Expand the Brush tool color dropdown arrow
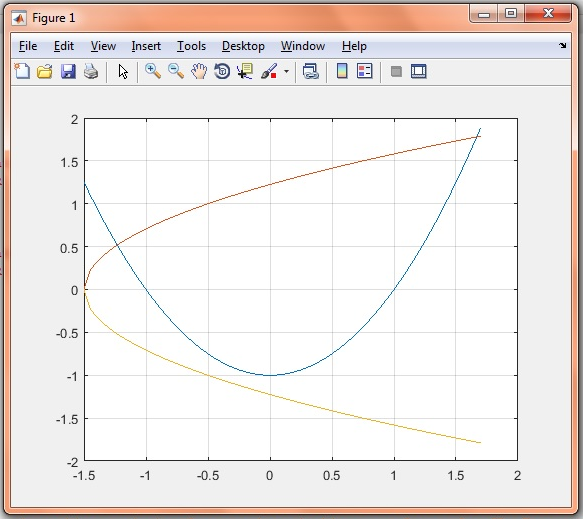583x519 pixels. point(286,71)
